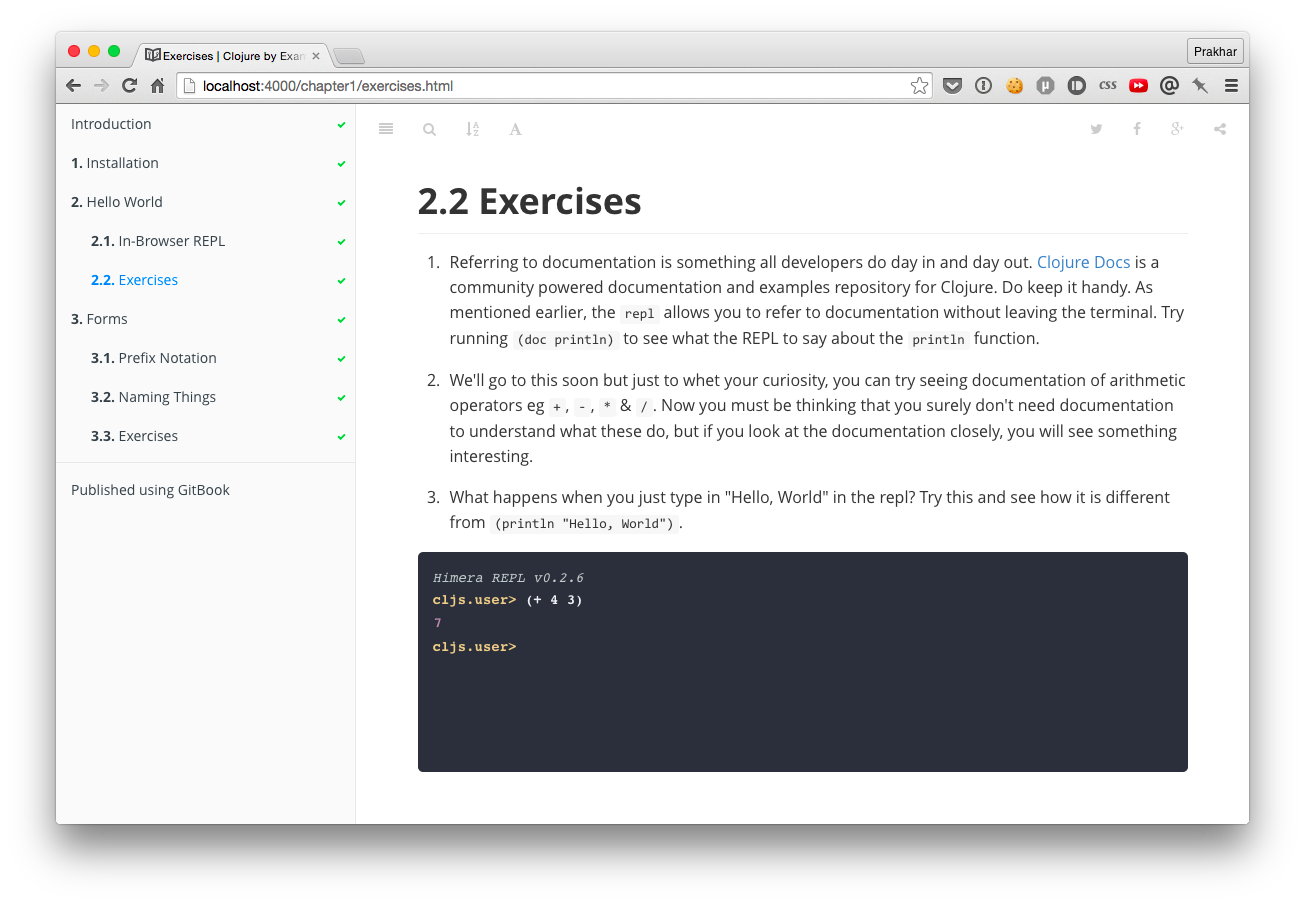The height and width of the screenshot is (904, 1305).
Task: Click the A-Z sort glossary icon
Action: click(x=472, y=129)
